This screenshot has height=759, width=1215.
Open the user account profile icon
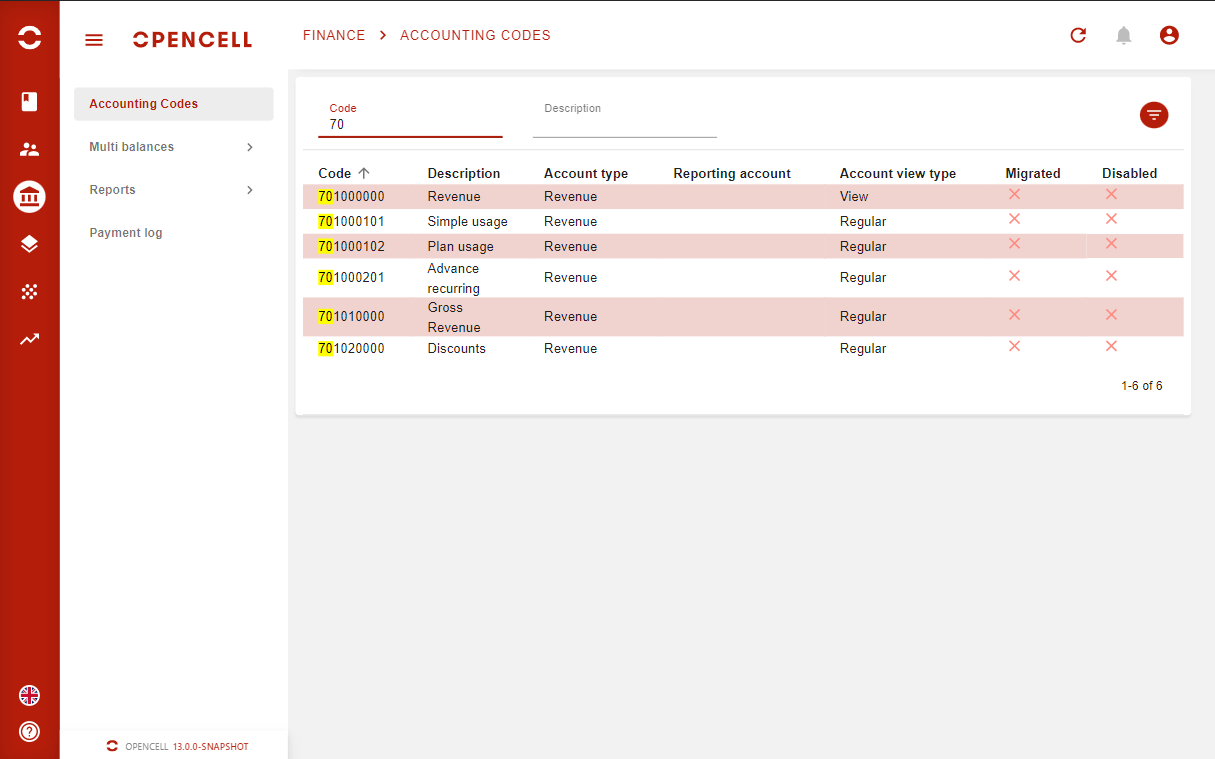pyautogui.click(x=1169, y=36)
